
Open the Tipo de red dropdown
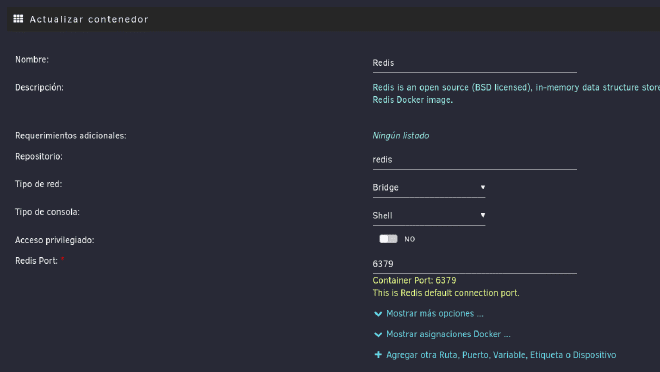tap(428, 188)
